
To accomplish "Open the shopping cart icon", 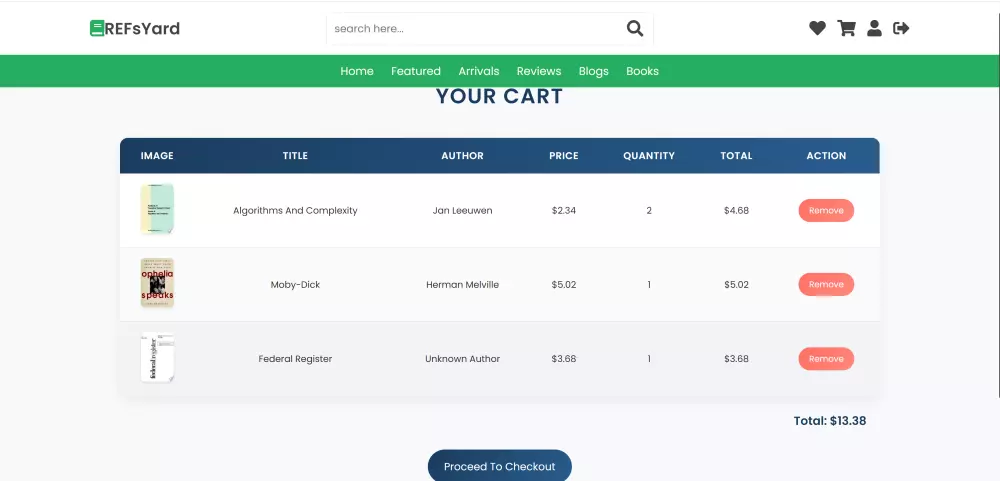I will pos(846,28).
